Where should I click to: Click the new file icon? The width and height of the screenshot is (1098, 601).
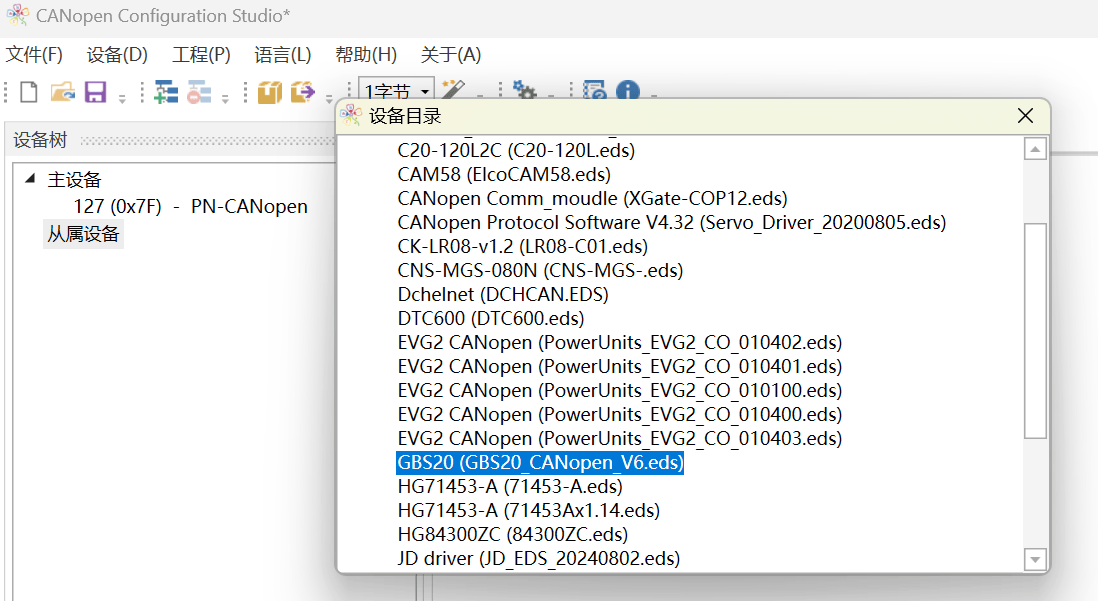click(x=29, y=92)
